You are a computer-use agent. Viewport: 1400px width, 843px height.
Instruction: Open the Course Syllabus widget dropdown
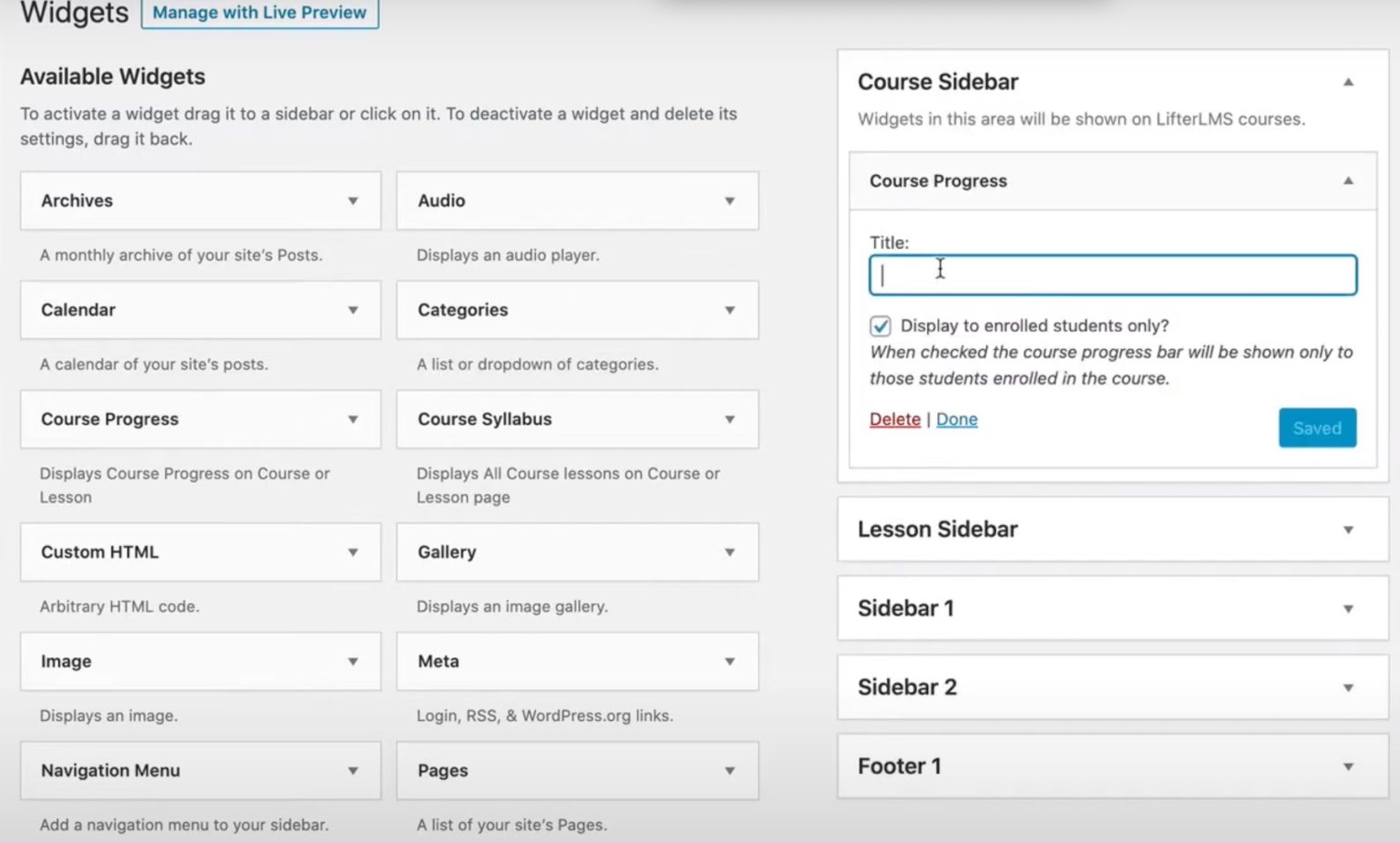click(730, 419)
